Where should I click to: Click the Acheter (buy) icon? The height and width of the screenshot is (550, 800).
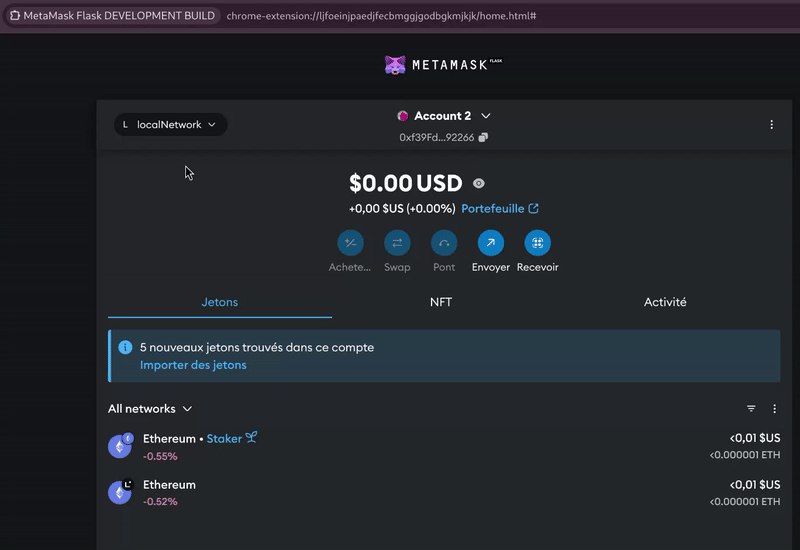pyautogui.click(x=350, y=243)
